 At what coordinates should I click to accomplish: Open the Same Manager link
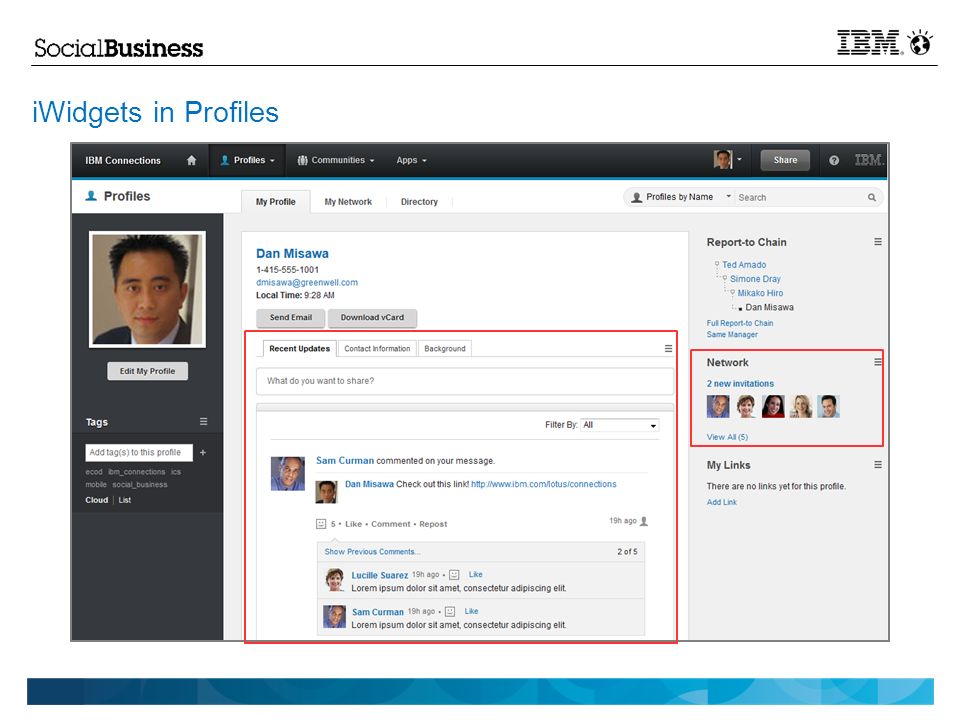point(732,334)
